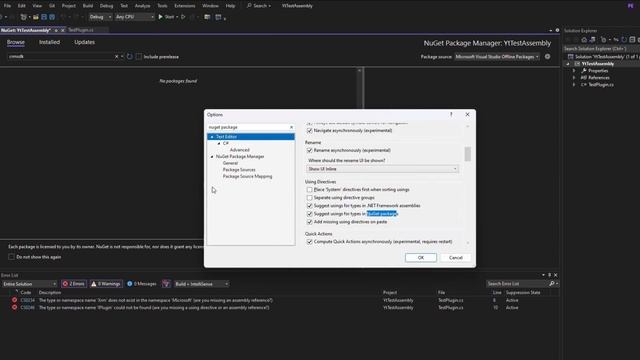Click Cancel in the Options dialog
The image size is (640, 360).
tap(456, 258)
